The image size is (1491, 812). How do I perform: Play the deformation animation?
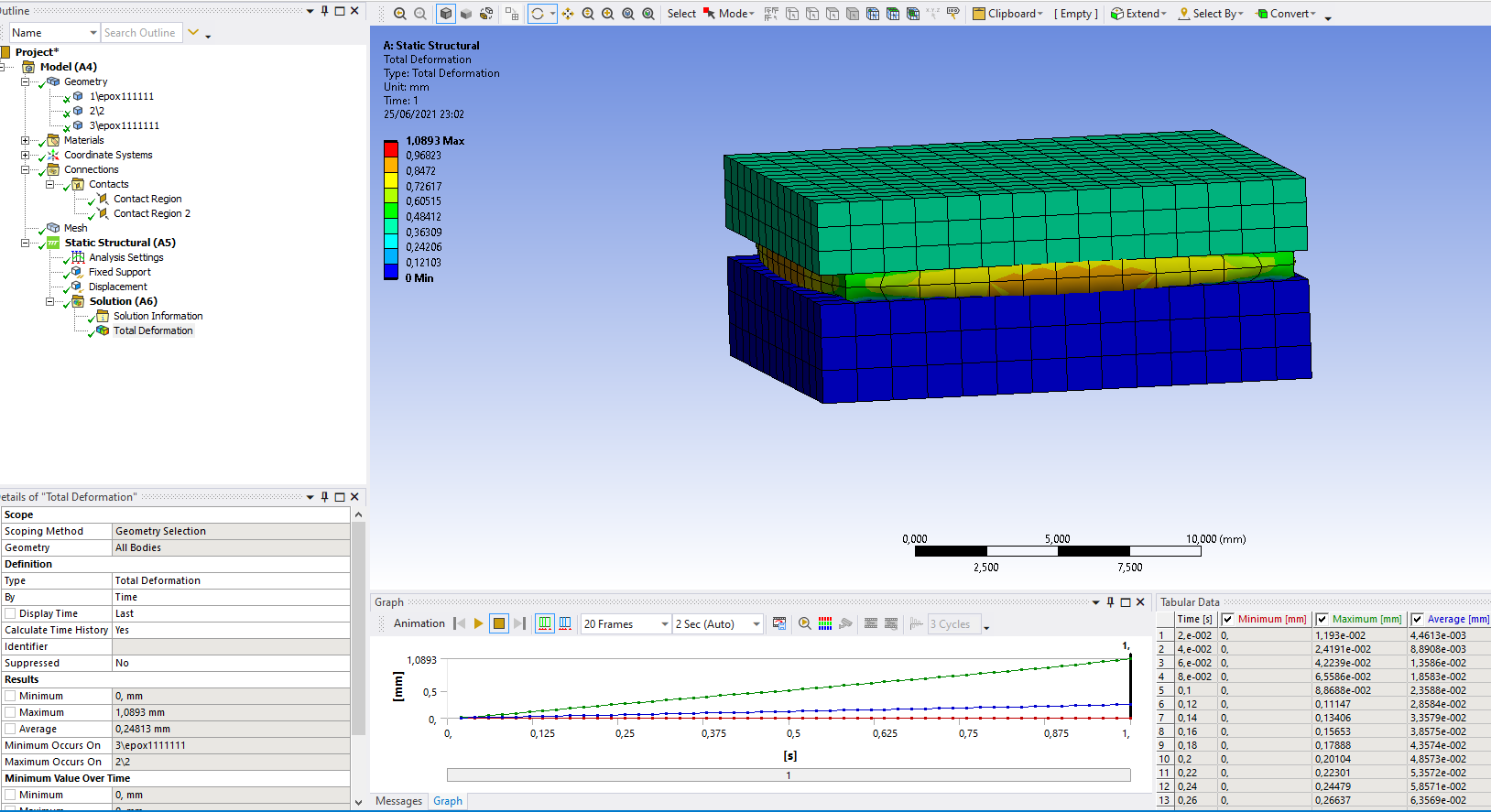[x=478, y=623]
